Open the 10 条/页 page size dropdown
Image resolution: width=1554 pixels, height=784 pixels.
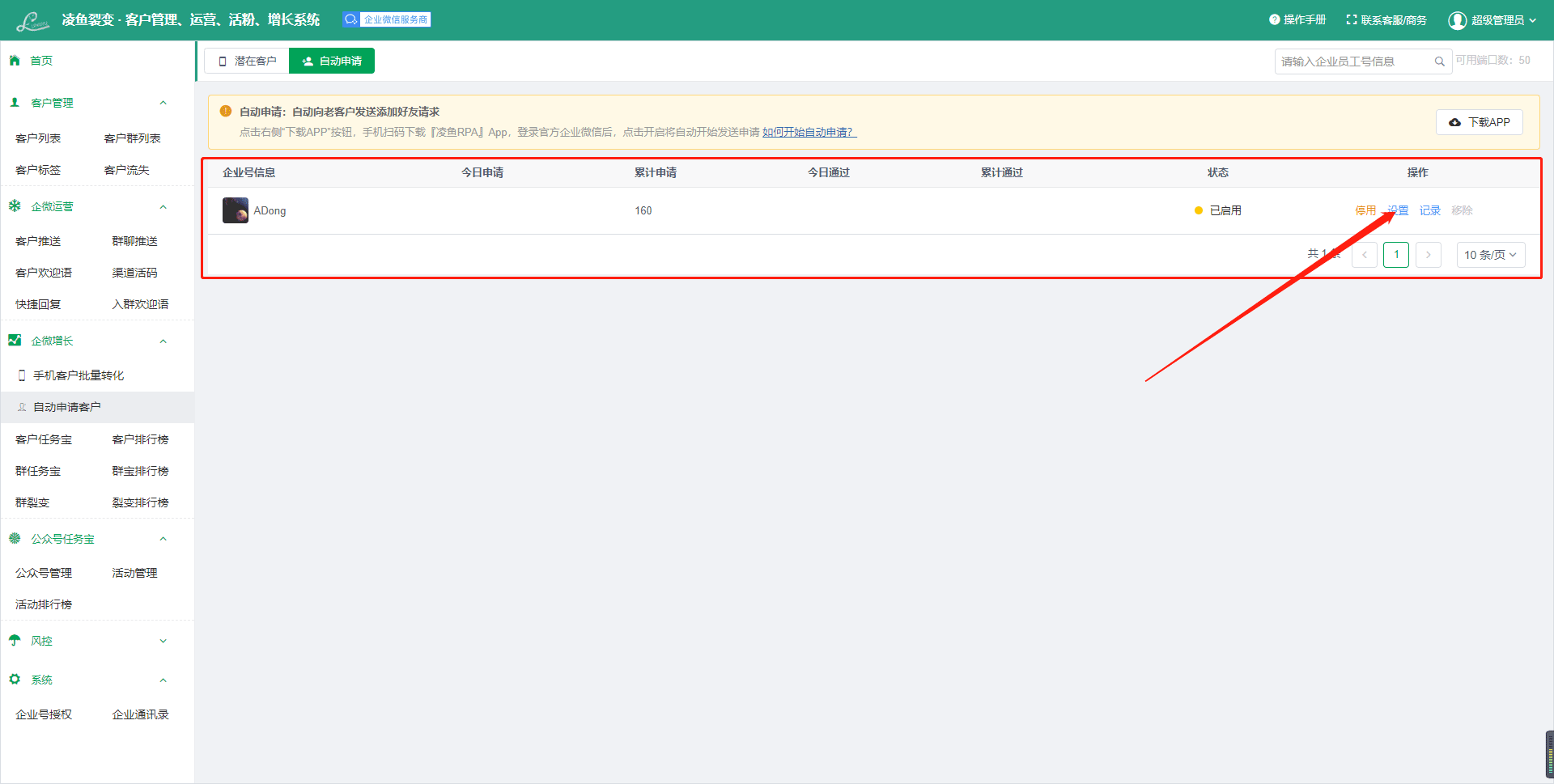point(1490,255)
